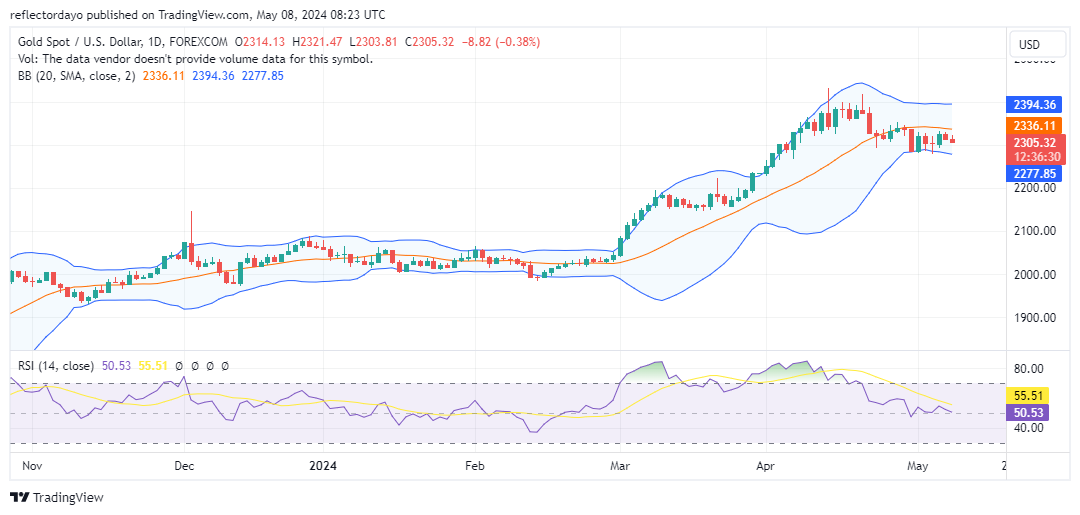Click the reflectordayo published header text

[198, 14]
